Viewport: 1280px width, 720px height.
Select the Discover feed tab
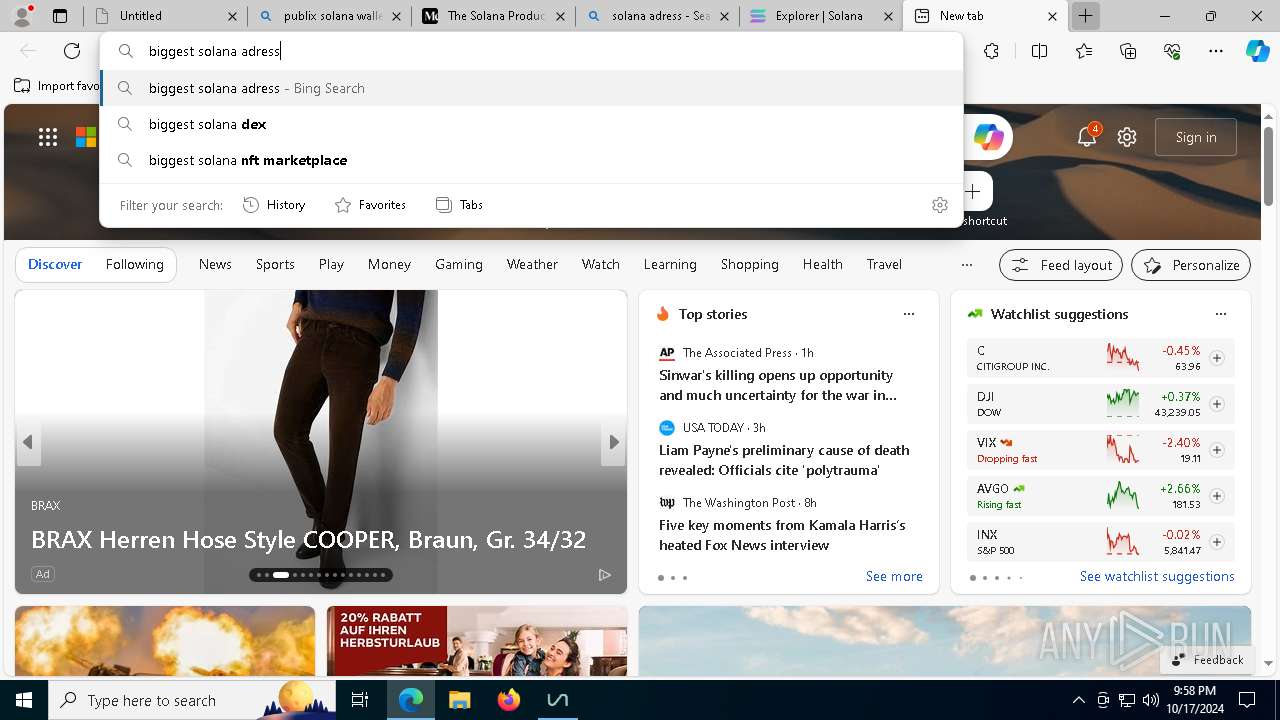pos(55,264)
